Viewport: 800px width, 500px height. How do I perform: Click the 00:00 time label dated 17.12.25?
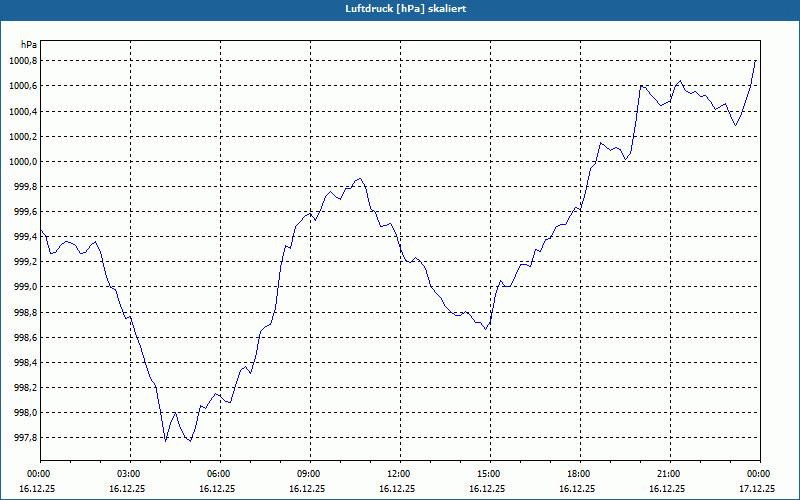coord(760,474)
